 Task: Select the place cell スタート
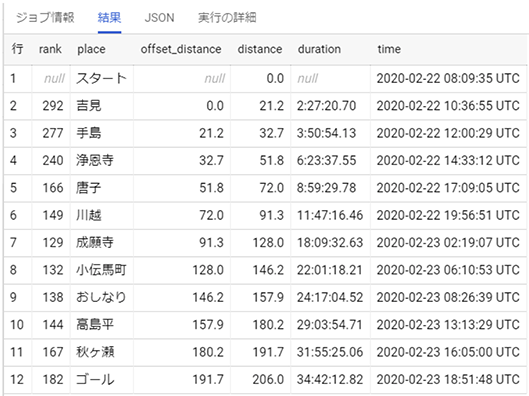[101, 79]
